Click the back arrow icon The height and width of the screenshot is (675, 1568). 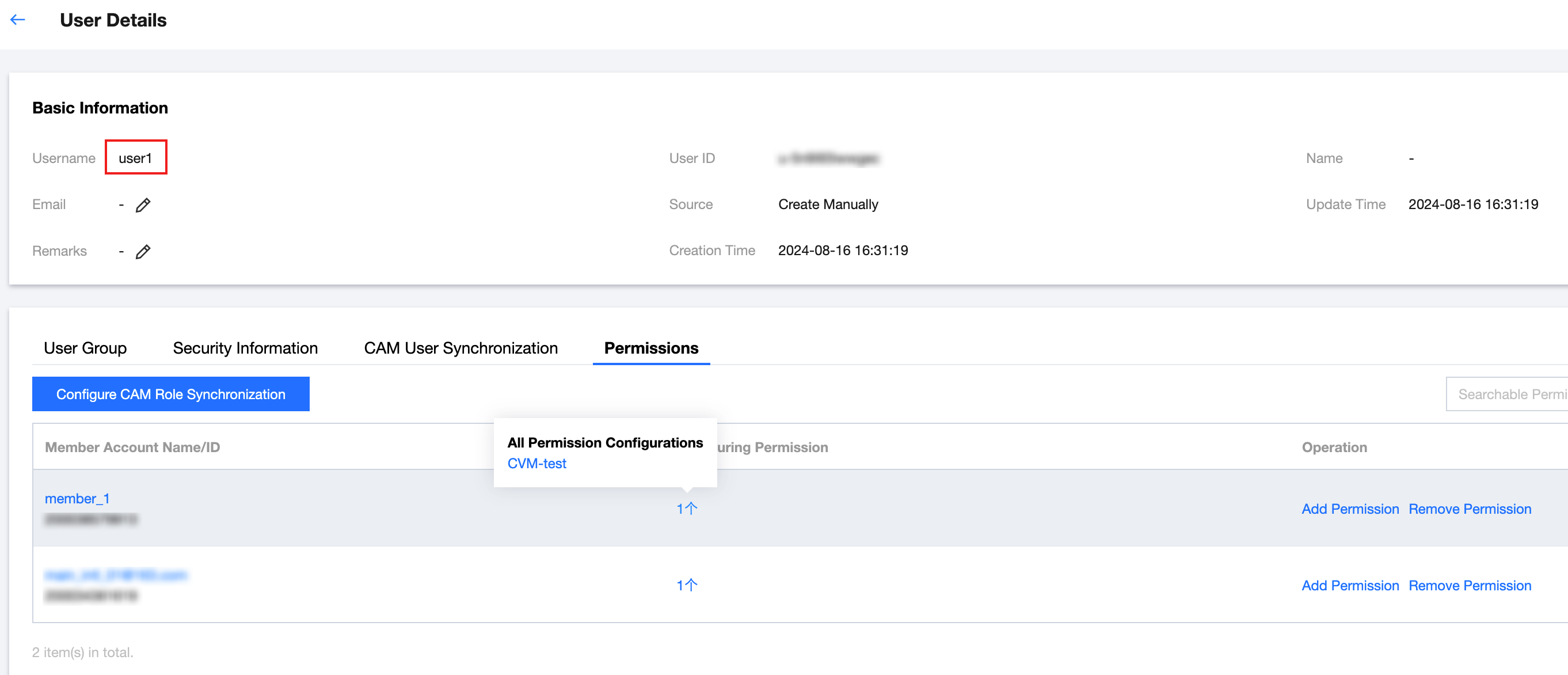tap(18, 20)
